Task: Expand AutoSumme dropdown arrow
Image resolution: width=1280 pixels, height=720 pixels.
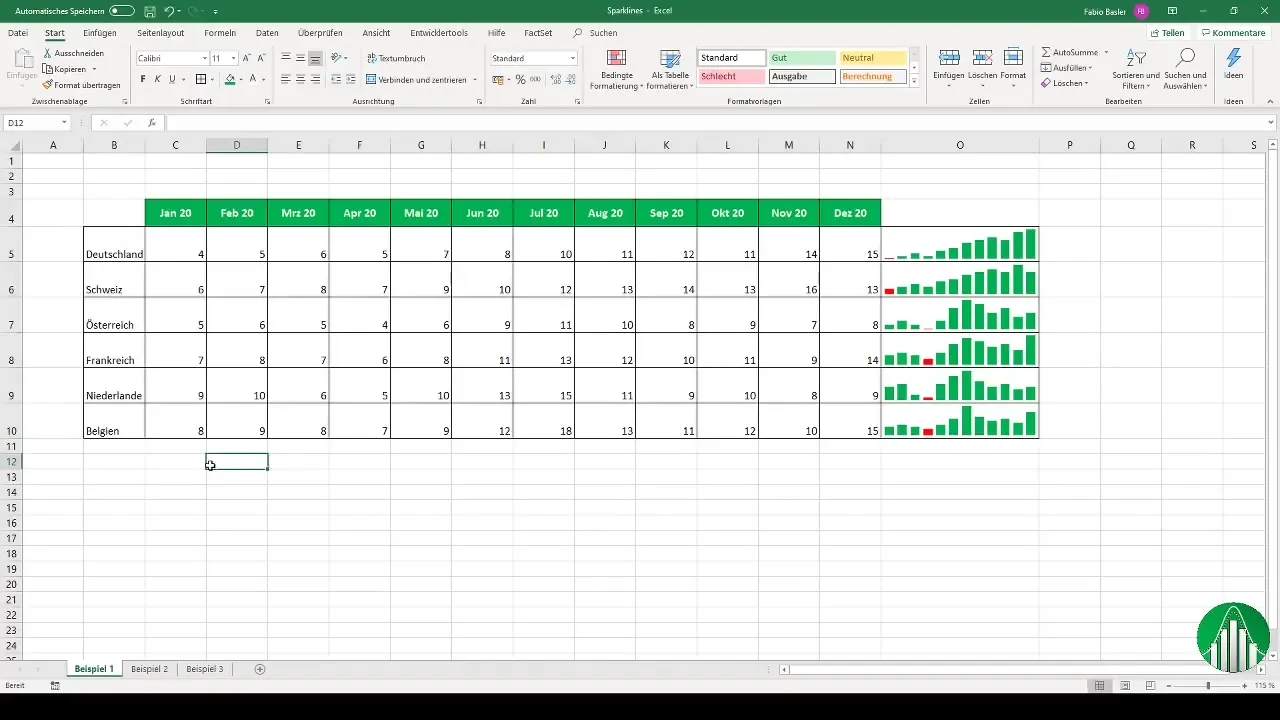Action: click(1106, 52)
